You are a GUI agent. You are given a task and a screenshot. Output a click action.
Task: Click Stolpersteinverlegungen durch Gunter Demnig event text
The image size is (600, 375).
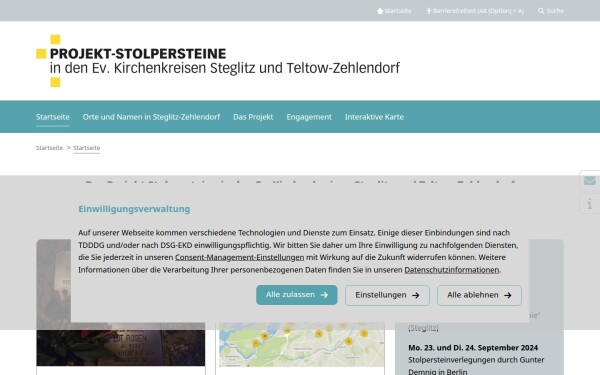(476, 365)
